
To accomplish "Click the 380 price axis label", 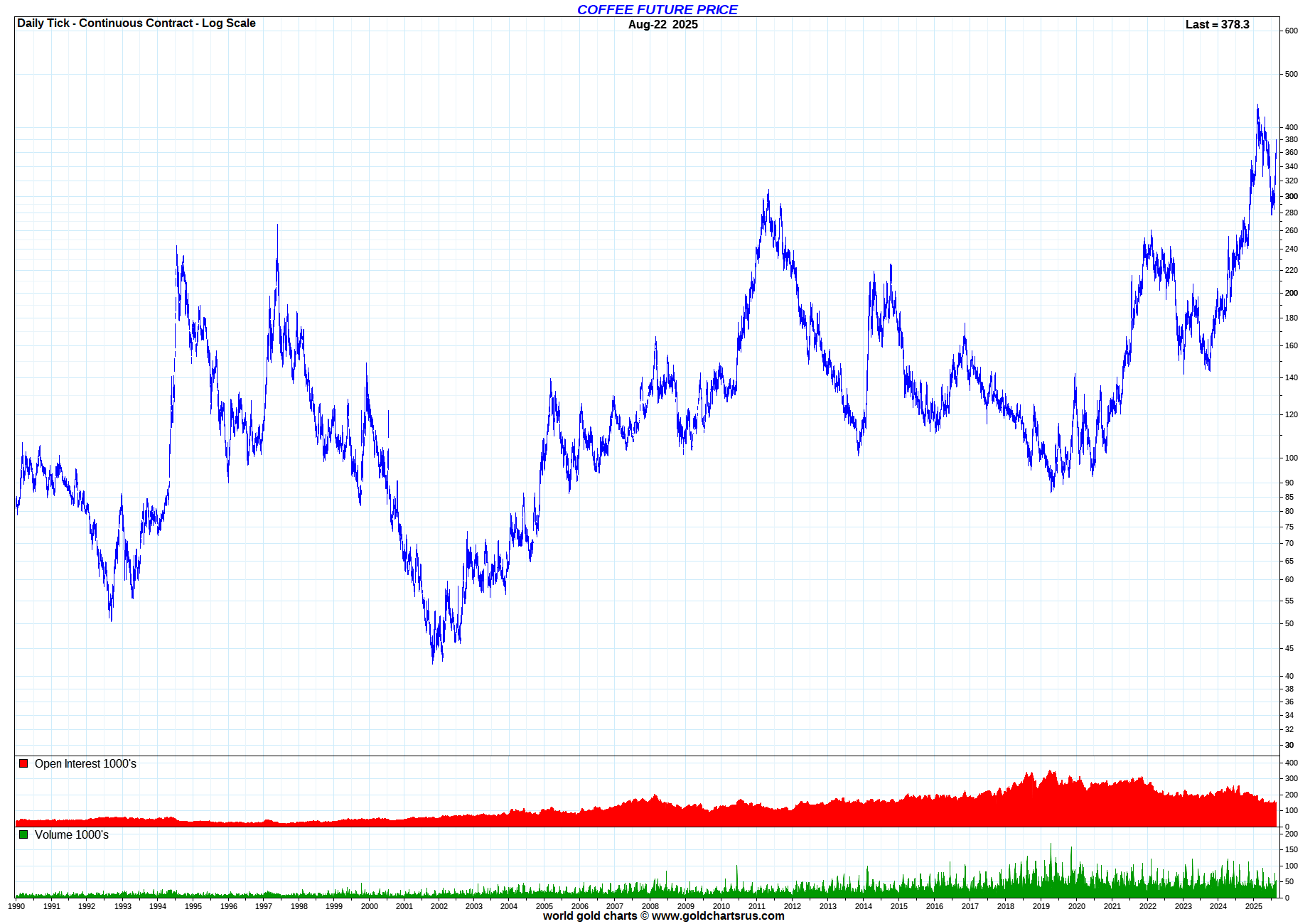I will pos(1292,139).
